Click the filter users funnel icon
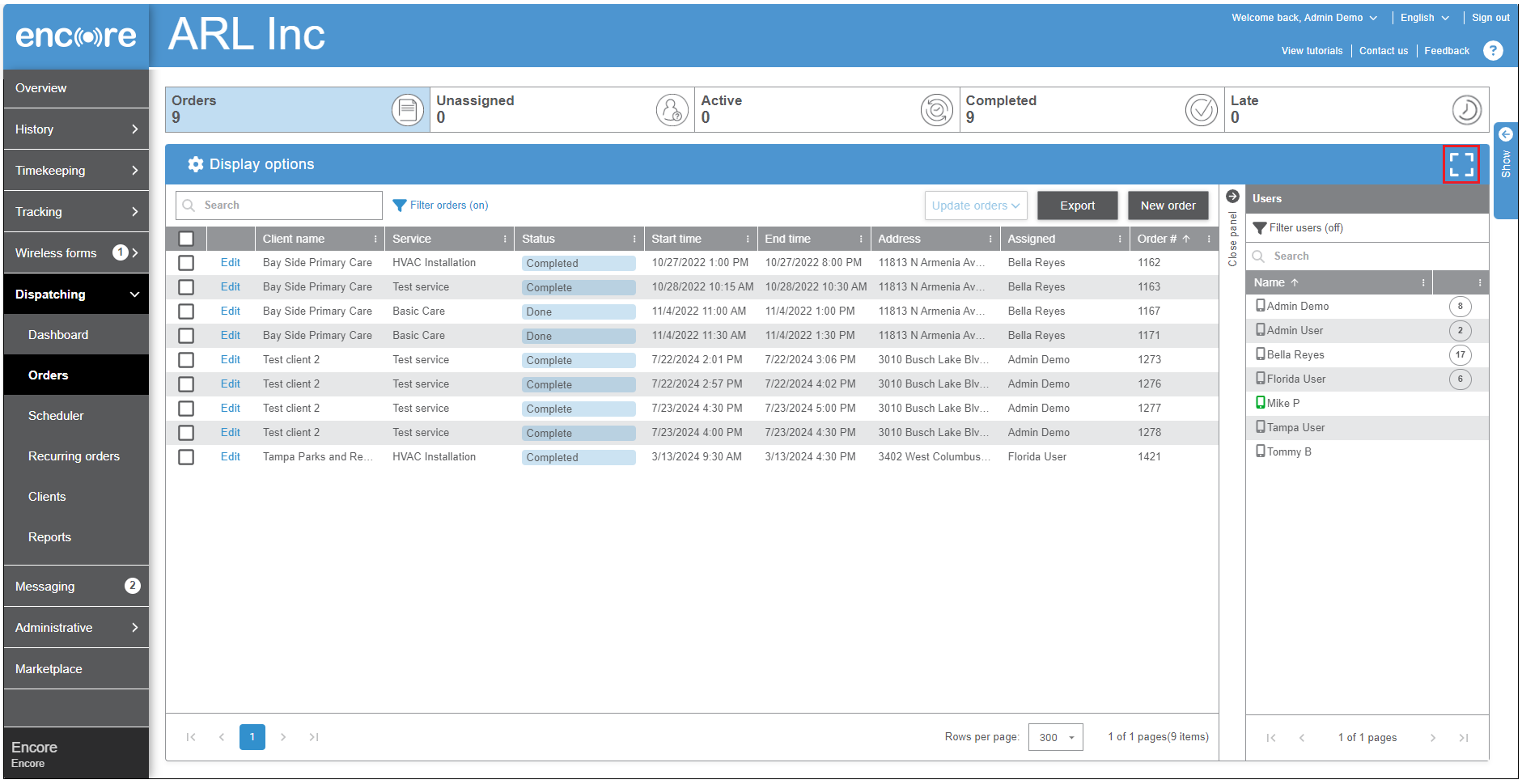The width and height of the screenshot is (1522, 784). click(x=1260, y=228)
